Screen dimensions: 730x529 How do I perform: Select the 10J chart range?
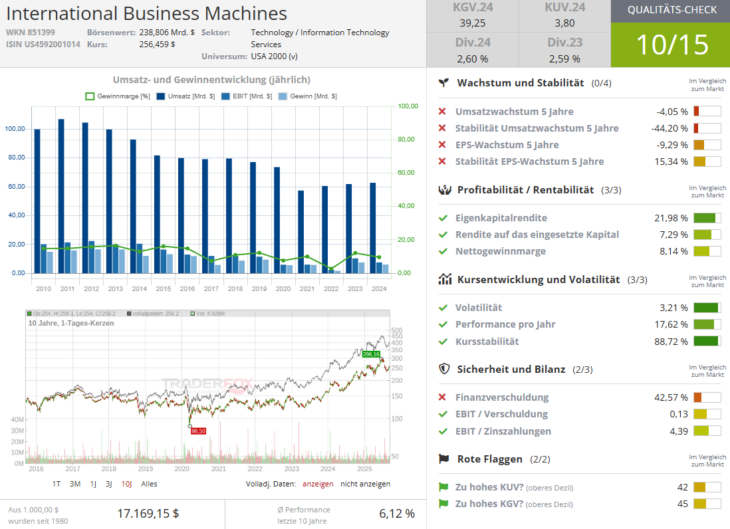pyautogui.click(x=126, y=484)
